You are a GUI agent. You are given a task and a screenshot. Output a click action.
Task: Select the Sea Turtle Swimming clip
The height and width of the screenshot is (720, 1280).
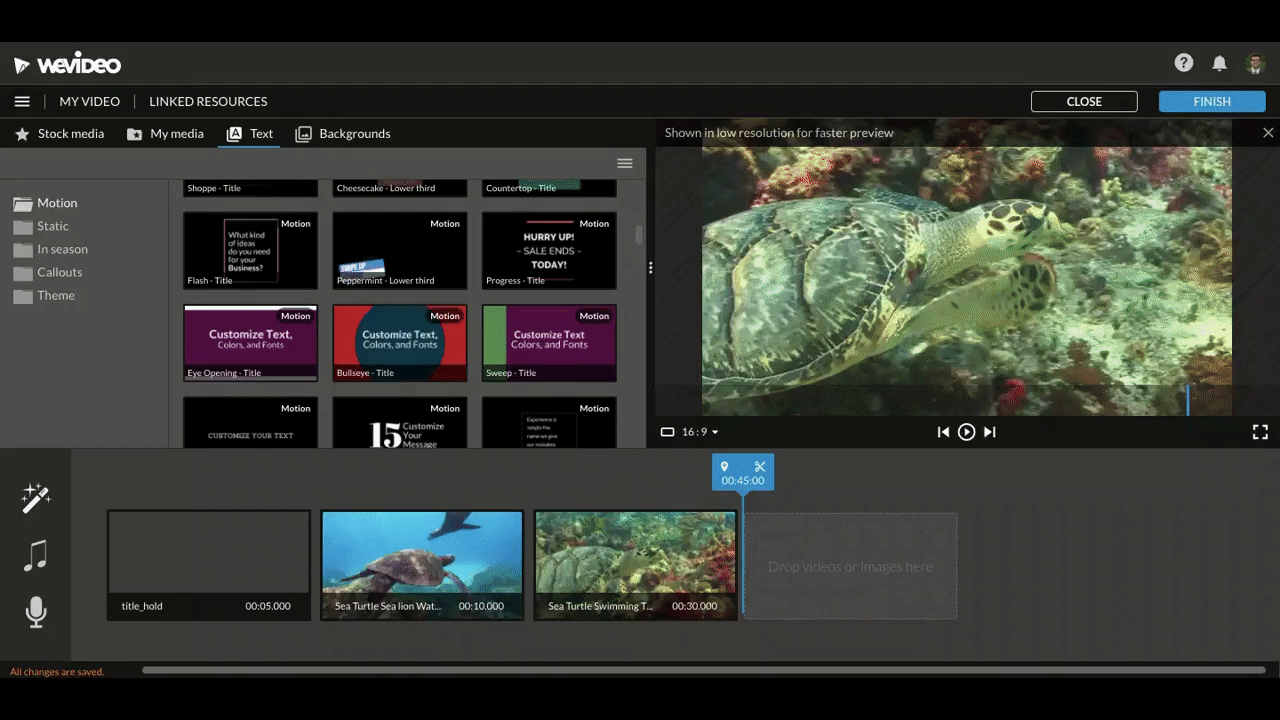click(x=636, y=565)
